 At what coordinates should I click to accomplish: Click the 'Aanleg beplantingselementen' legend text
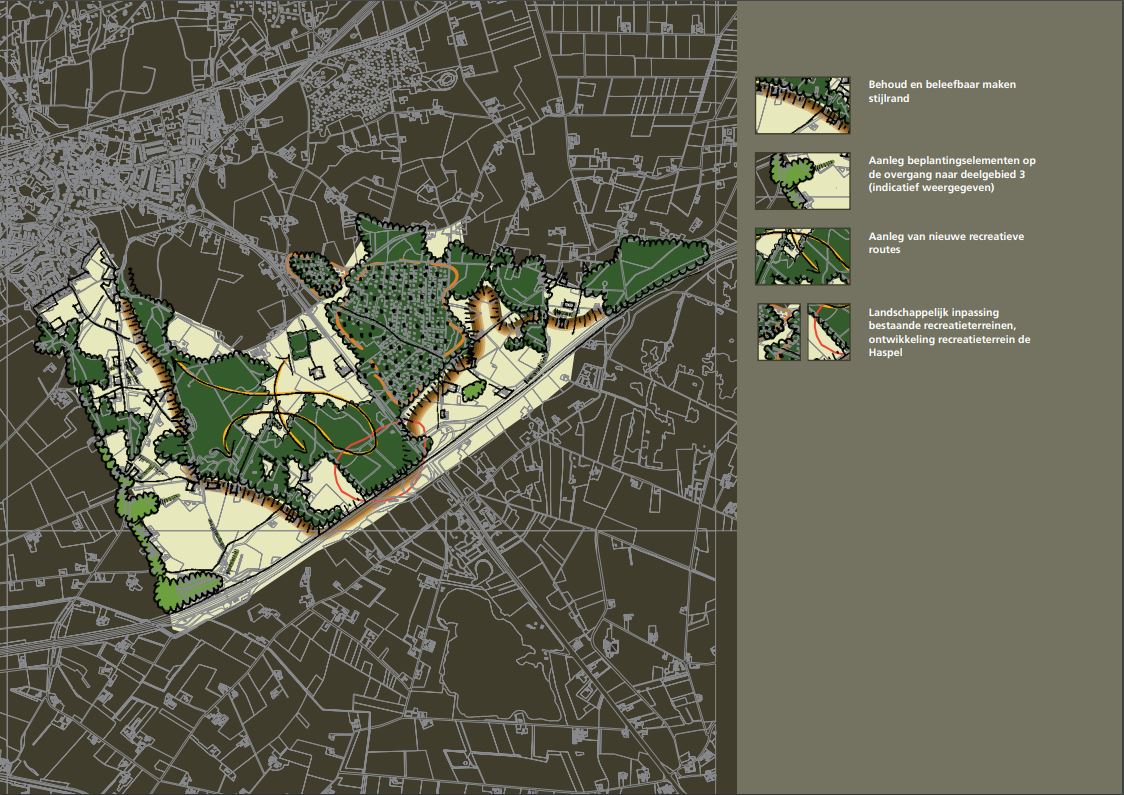pos(951,174)
